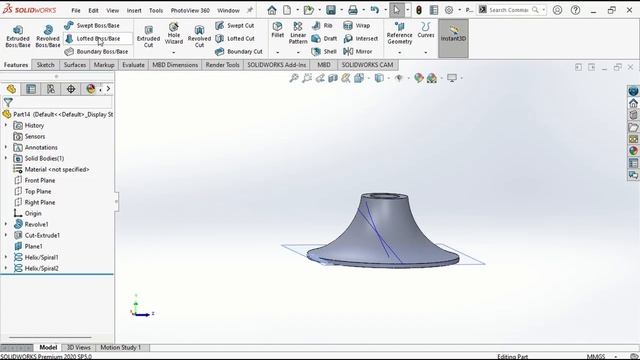Screen dimensions: 640x360
Task: Select the Wrap feature
Action: [357, 25]
